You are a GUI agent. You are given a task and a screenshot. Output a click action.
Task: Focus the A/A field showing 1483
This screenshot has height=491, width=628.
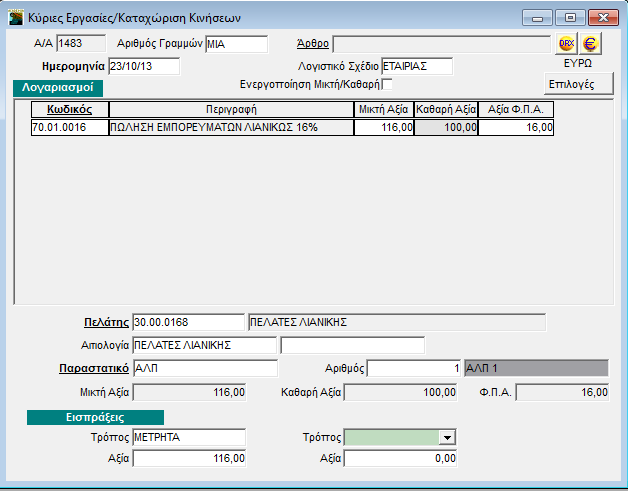point(81,43)
